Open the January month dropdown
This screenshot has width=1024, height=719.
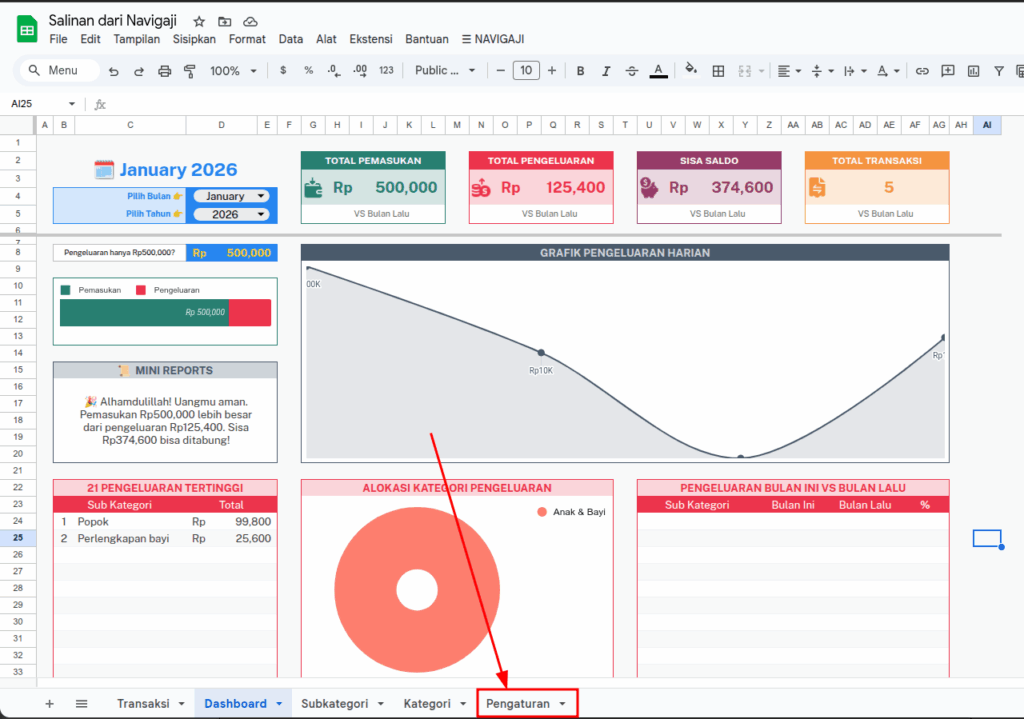click(232, 197)
